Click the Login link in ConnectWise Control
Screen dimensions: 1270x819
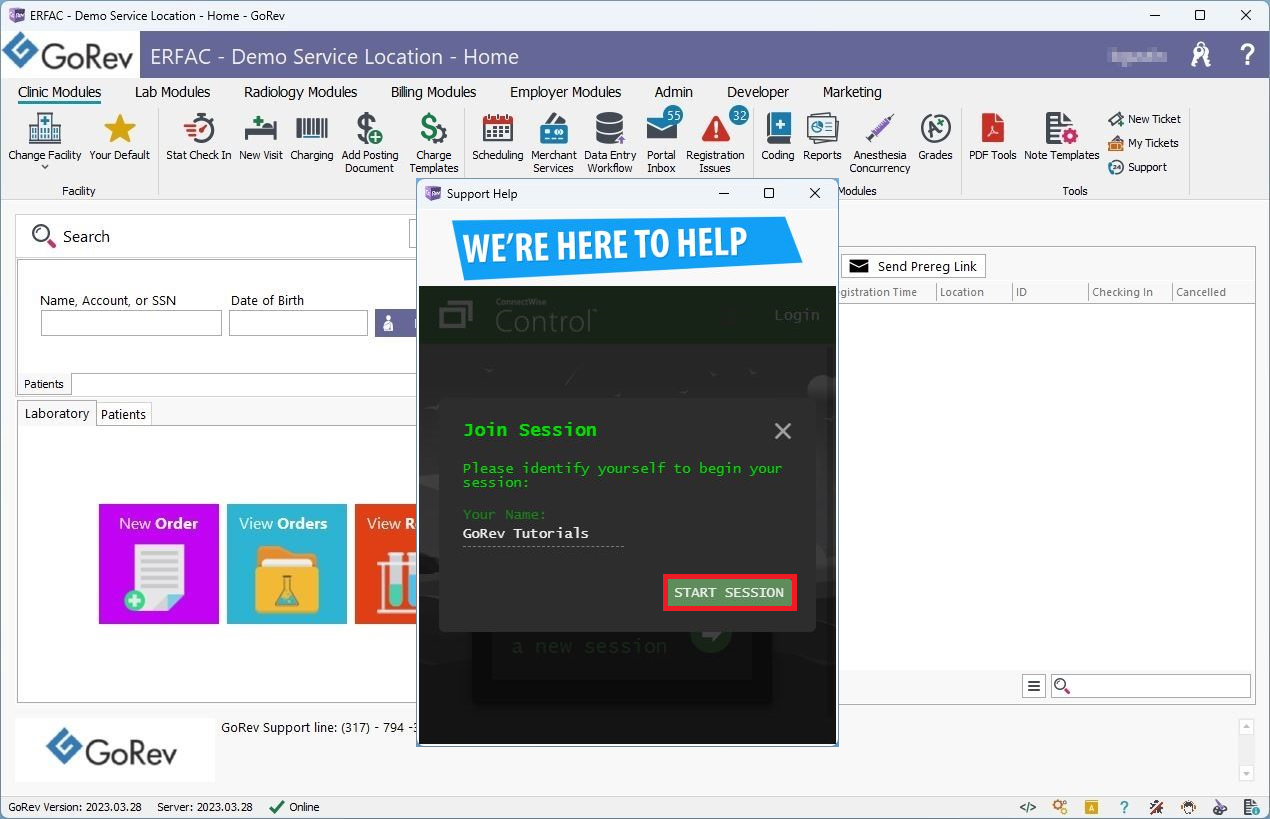797,315
